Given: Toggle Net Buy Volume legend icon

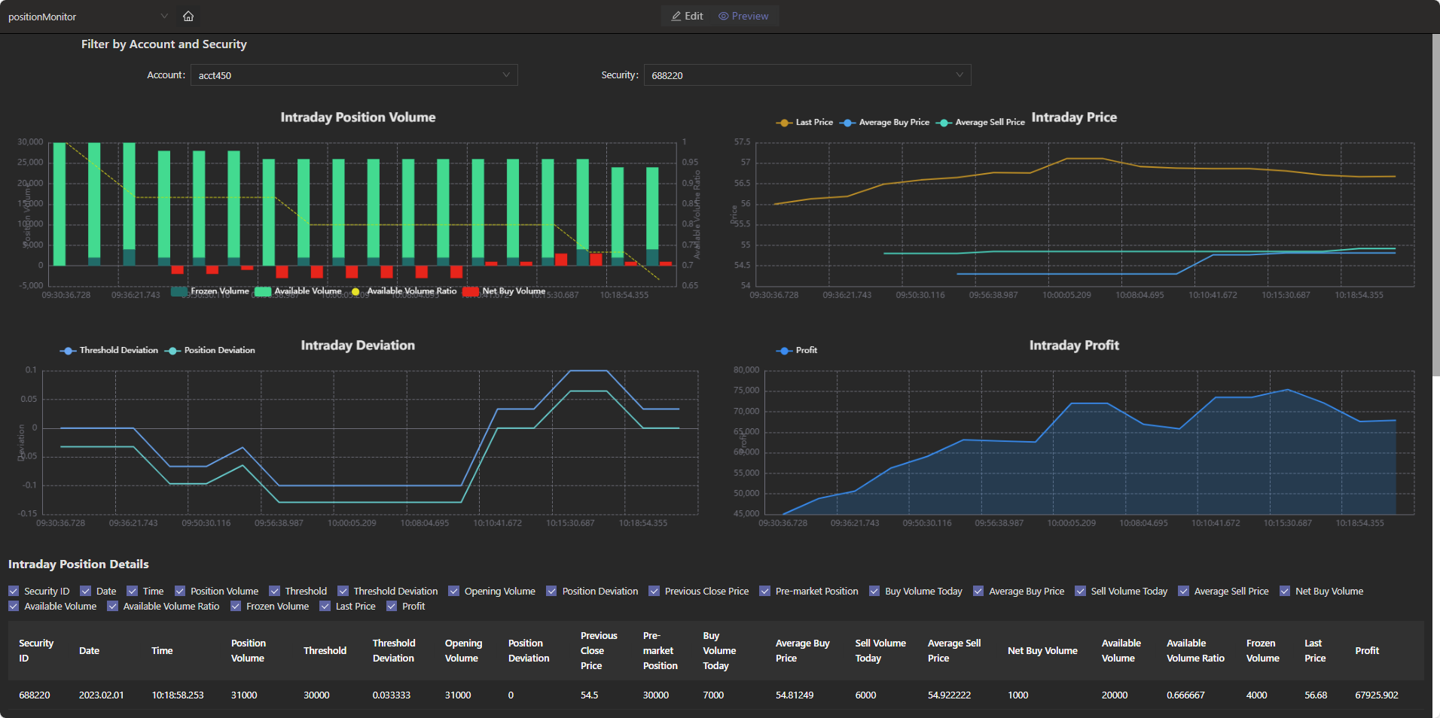Looking at the screenshot, I should coord(471,291).
